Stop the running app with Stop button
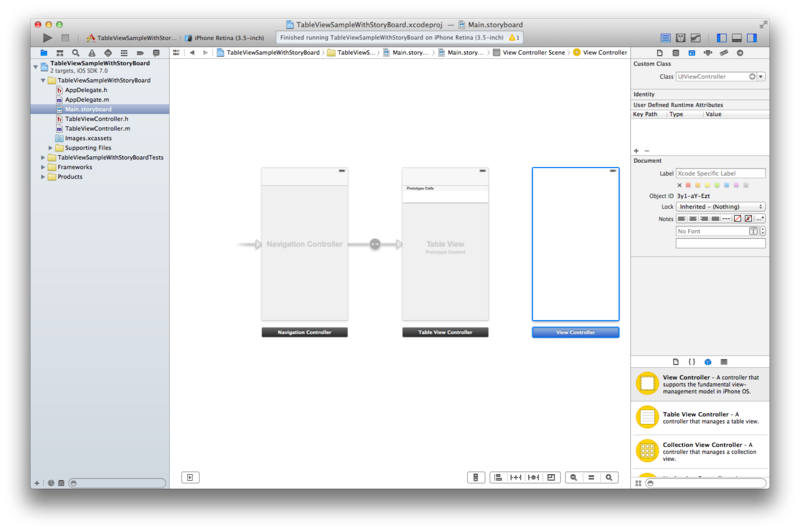The image size is (800, 531). (x=65, y=38)
